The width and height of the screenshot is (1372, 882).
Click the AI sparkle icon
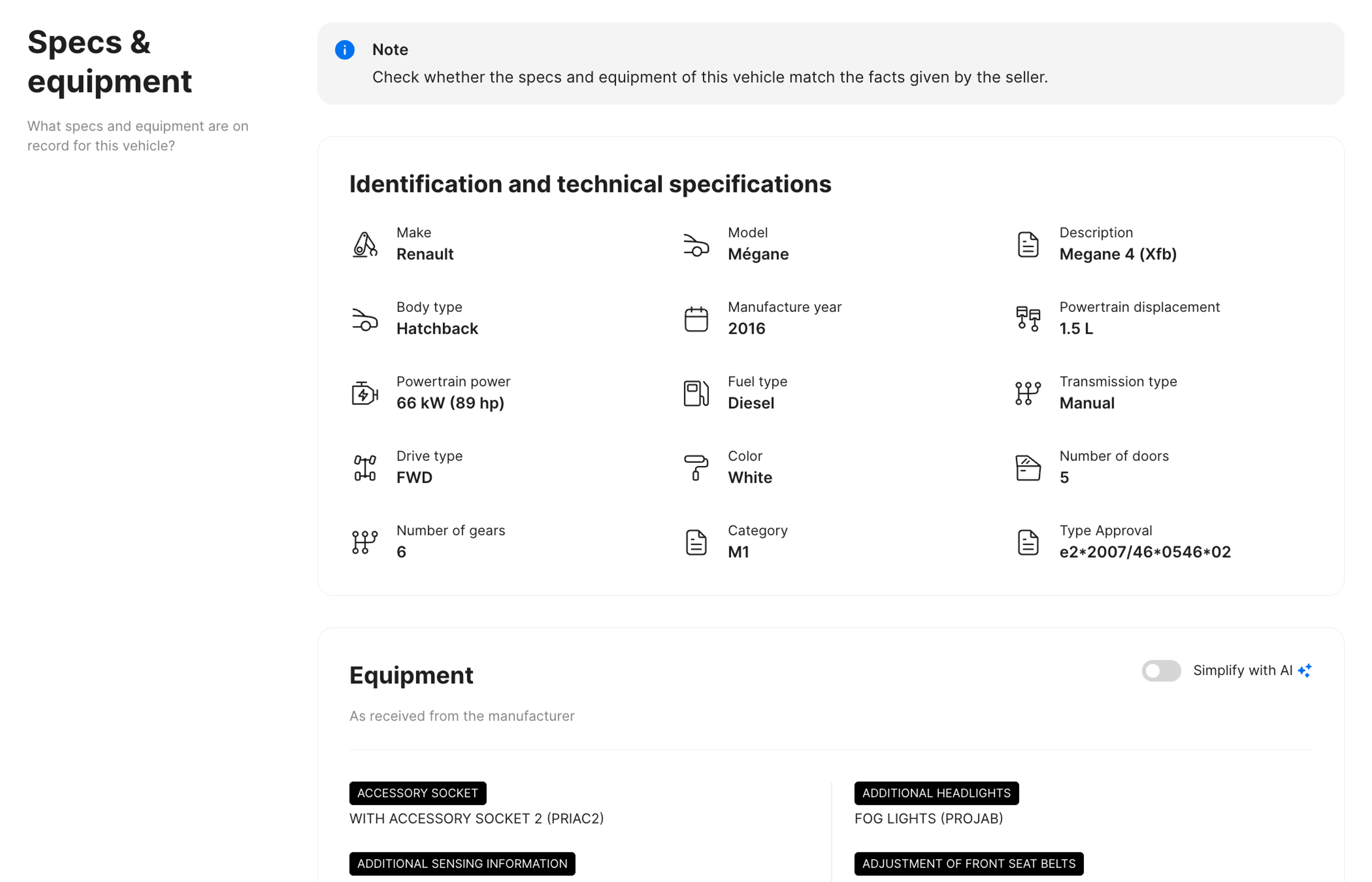[1304, 671]
